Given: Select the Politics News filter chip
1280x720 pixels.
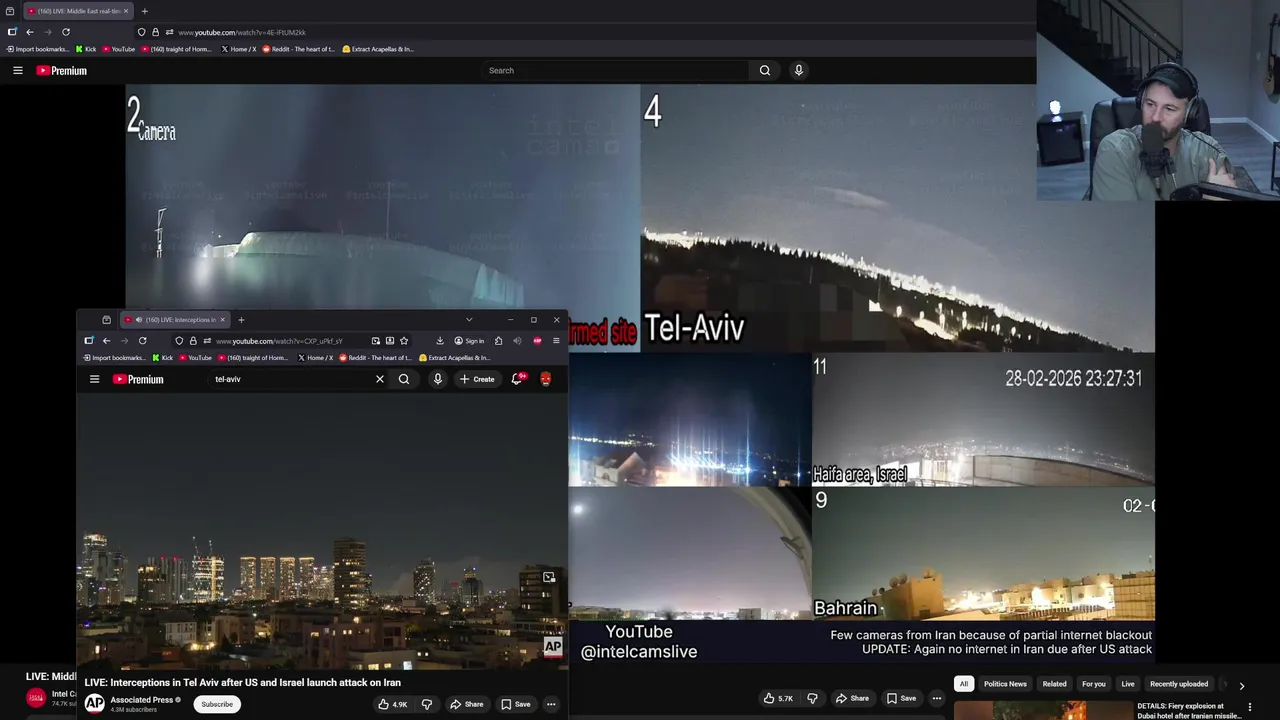Looking at the screenshot, I should coord(1005,684).
